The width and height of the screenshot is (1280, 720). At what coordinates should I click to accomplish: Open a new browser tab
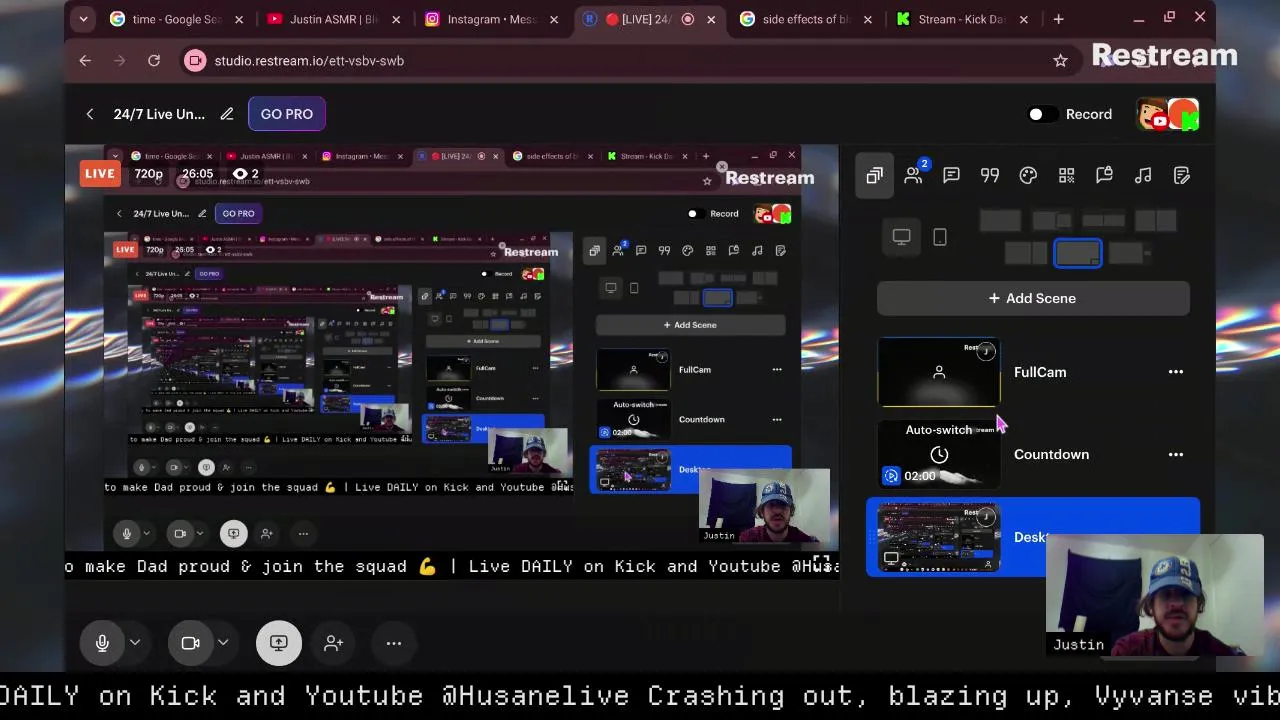tap(1058, 19)
